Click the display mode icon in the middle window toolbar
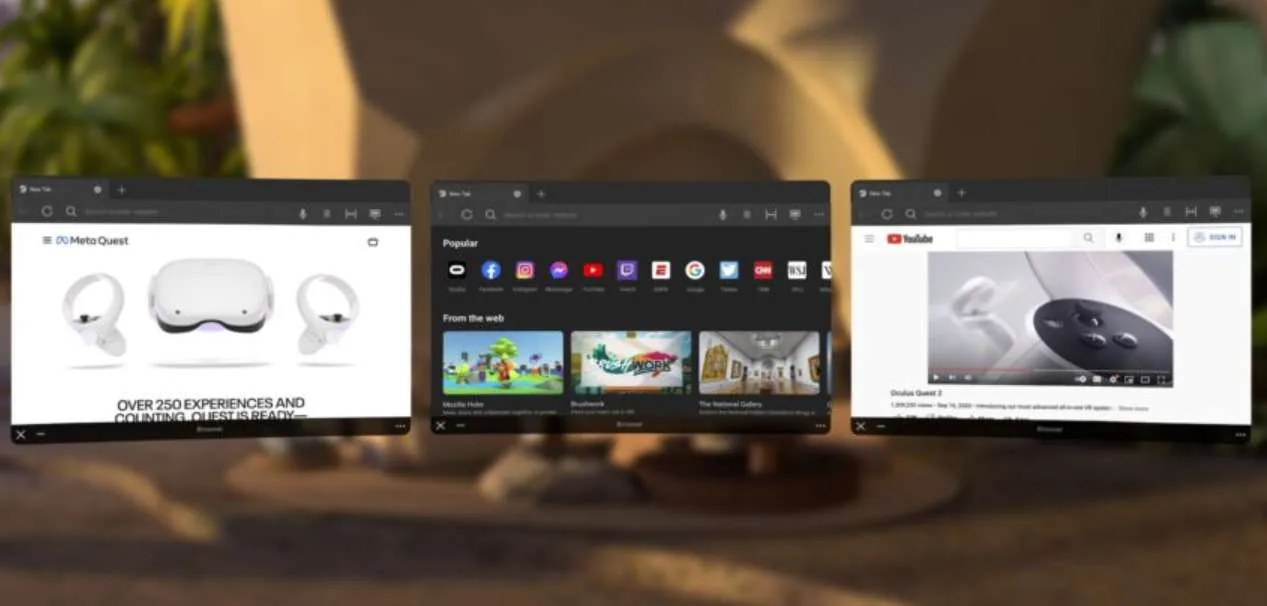Screen dimensions: 1267x606 click(795, 214)
